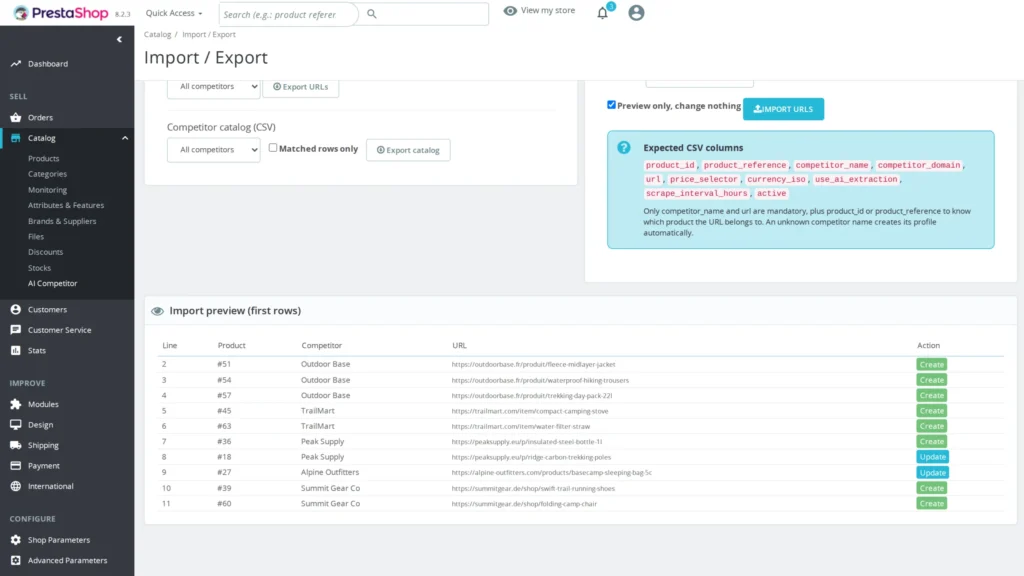Click the Design monitor icon
Viewport: 1024px width, 576px height.
coord(16,424)
